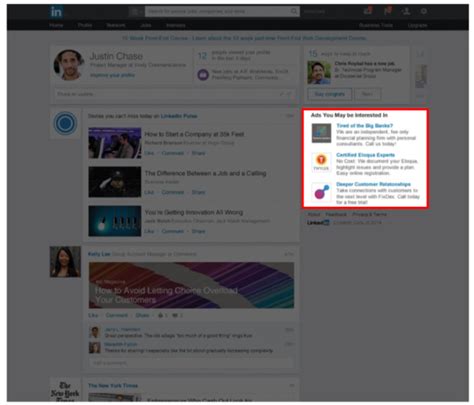
Task: Open the Interests menu item
Action: (x=176, y=25)
